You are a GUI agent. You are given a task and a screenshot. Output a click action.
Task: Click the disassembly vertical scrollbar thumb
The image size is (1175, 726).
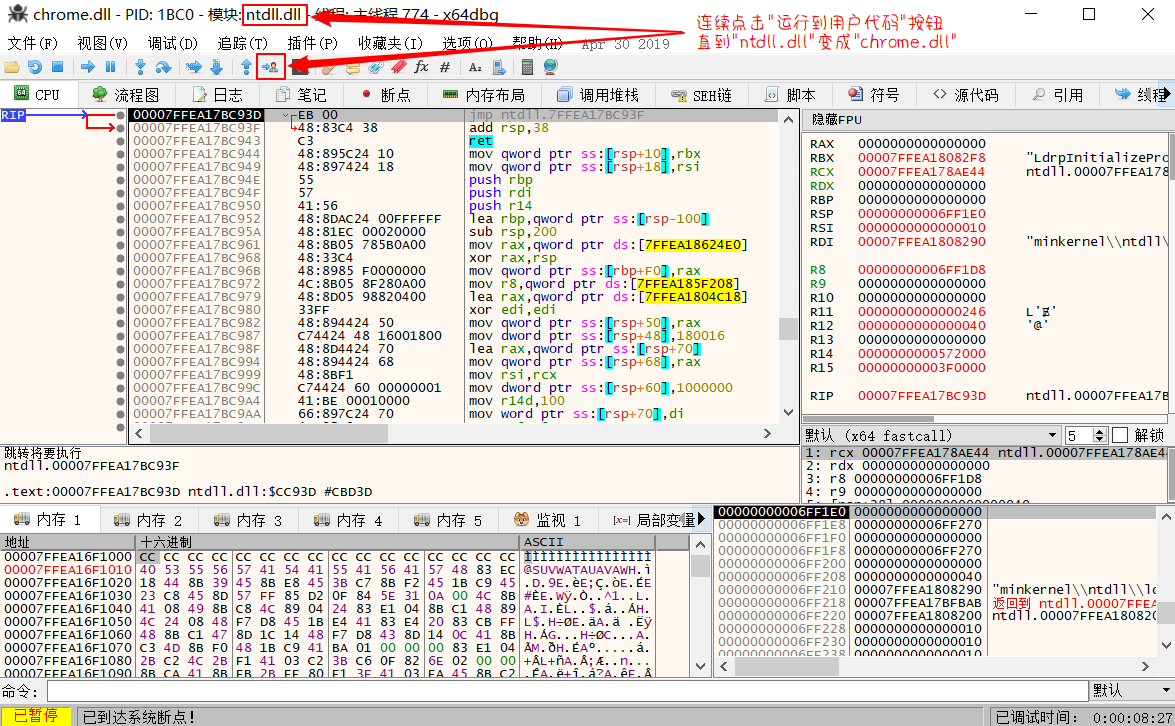(788, 328)
